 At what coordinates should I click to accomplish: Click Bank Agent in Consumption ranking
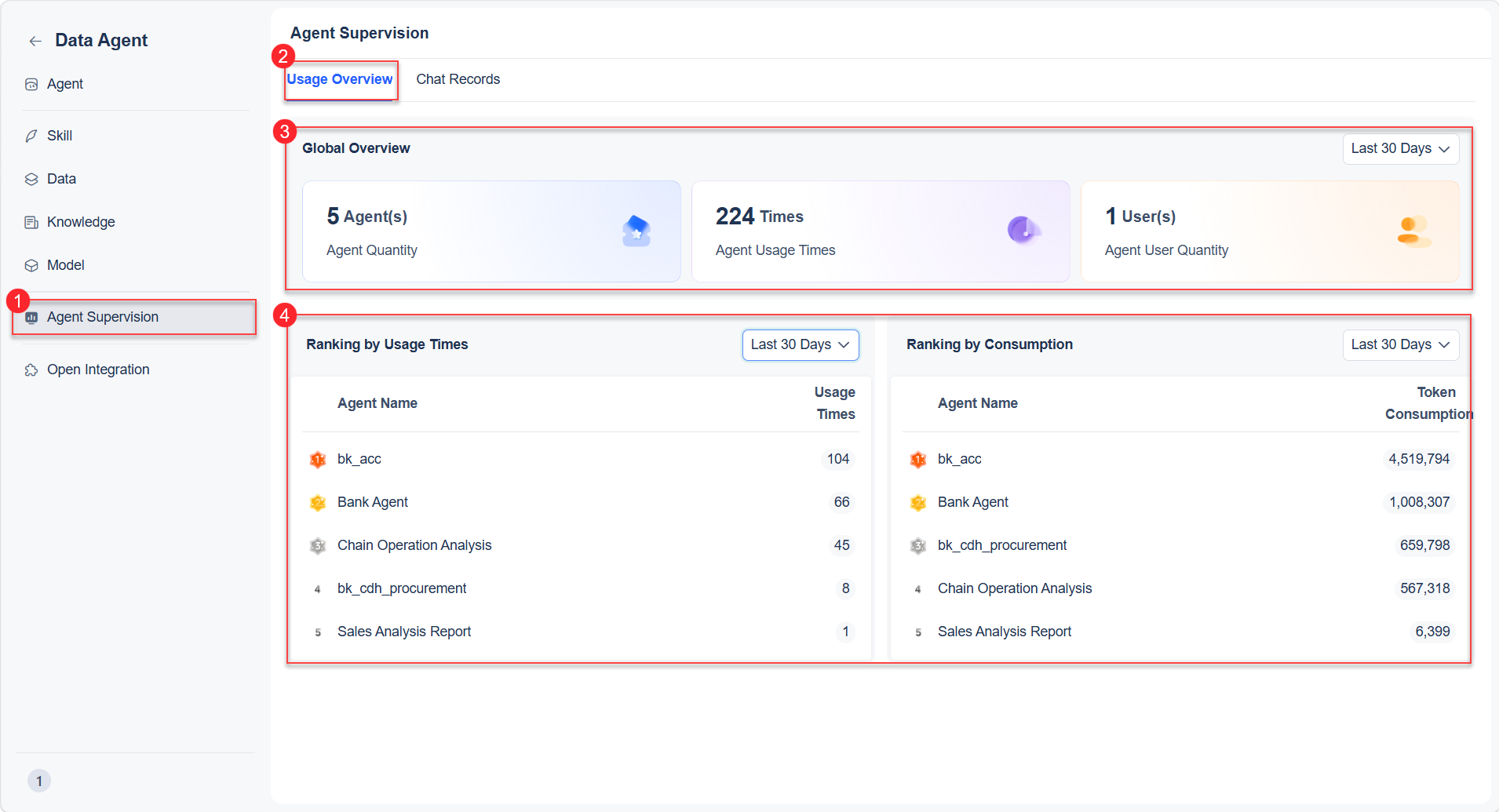973,502
